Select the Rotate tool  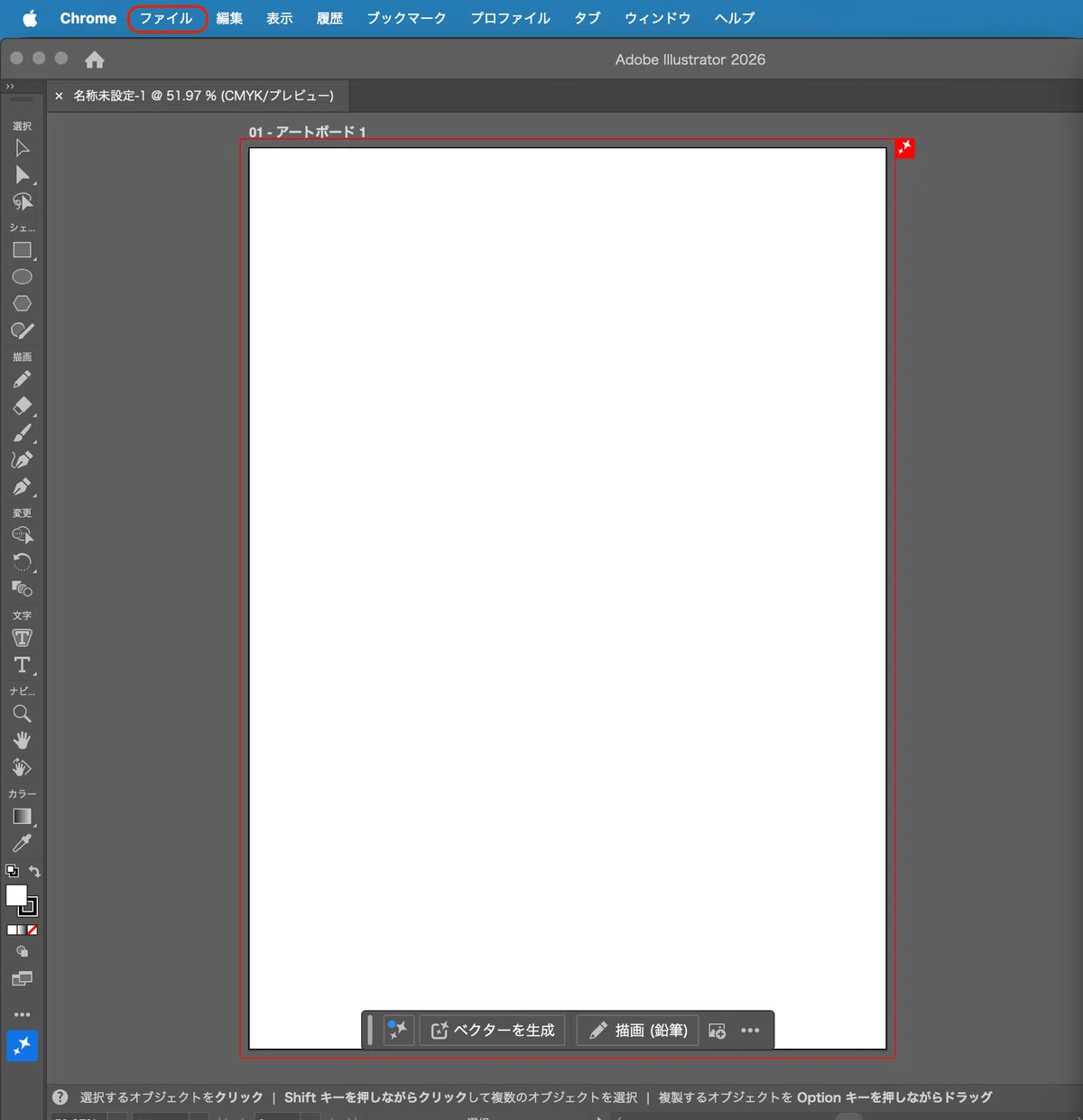coord(23,562)
